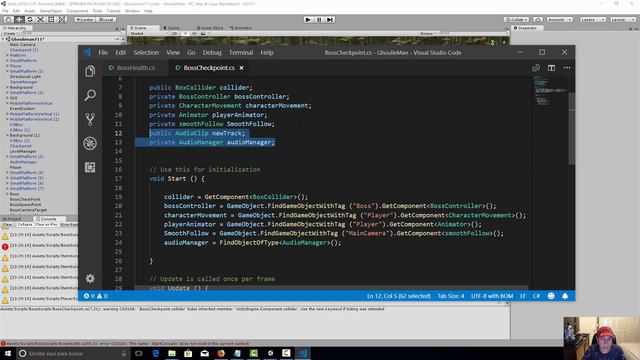This screenshot has height=360, width=640.
Task: Open the Unity Layers dropdown
Action: point(592,20)
